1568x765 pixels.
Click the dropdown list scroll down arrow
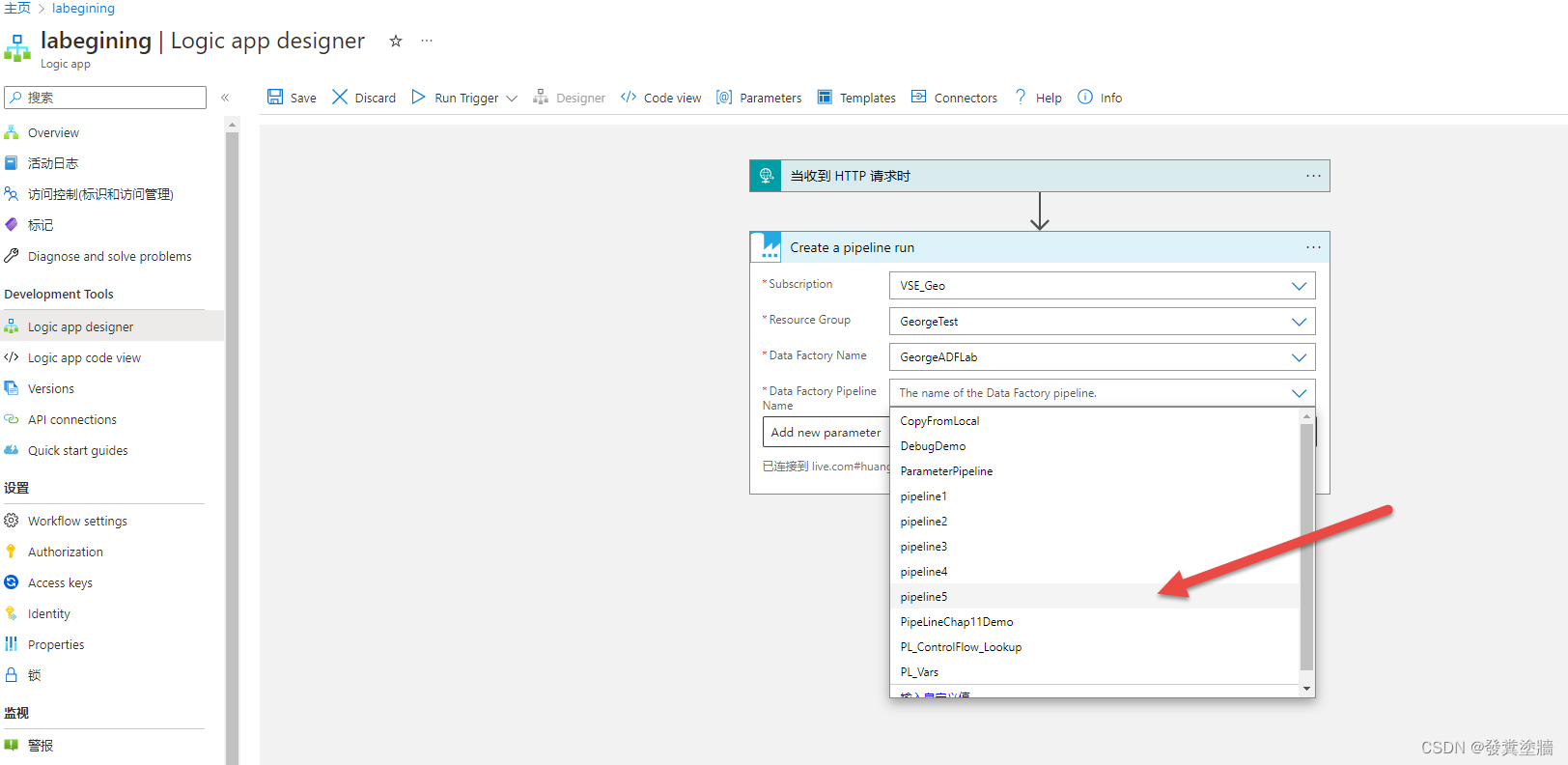(1307, 689)
